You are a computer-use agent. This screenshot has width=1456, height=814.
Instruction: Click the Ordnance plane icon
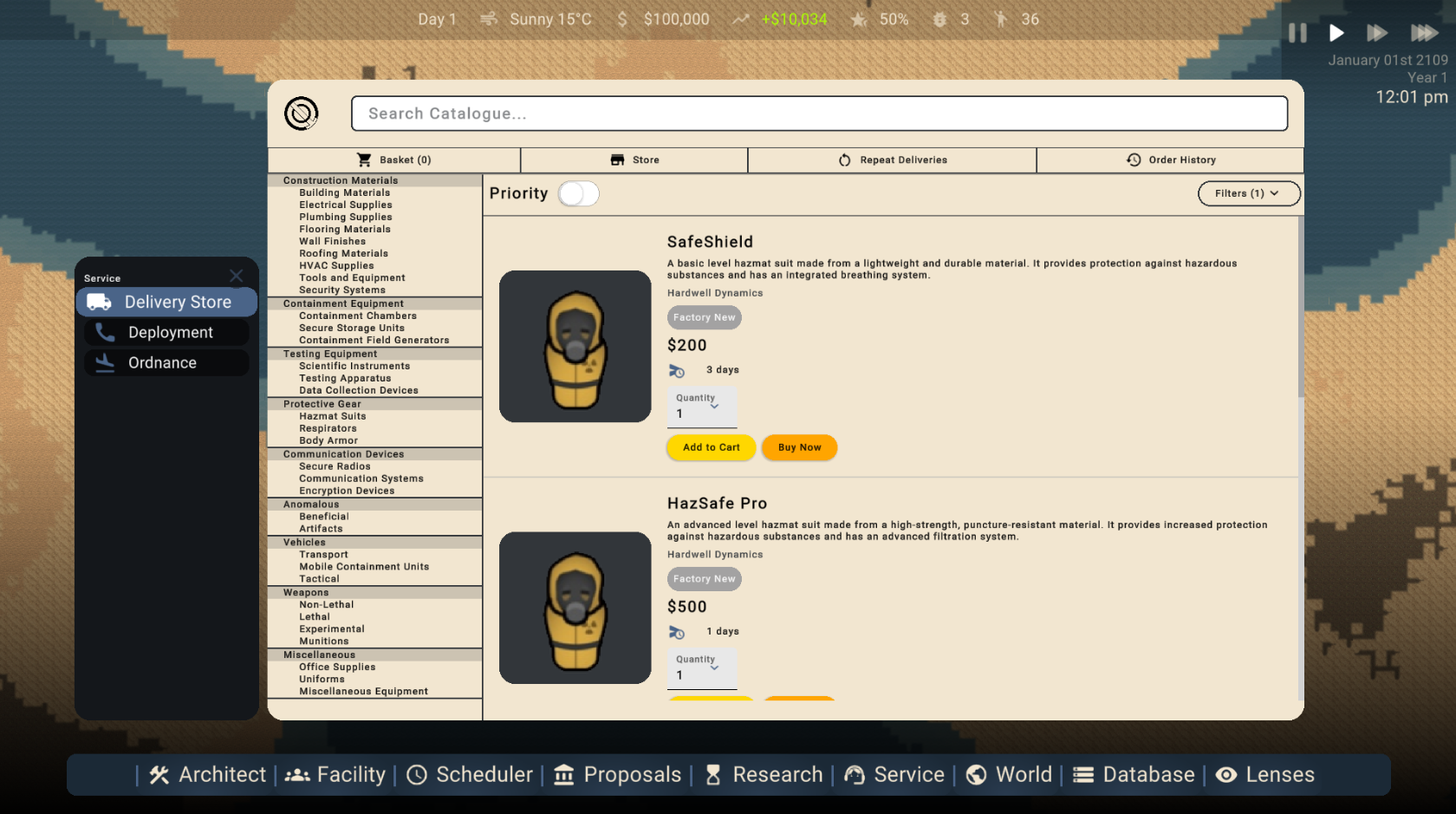(105, 362)
